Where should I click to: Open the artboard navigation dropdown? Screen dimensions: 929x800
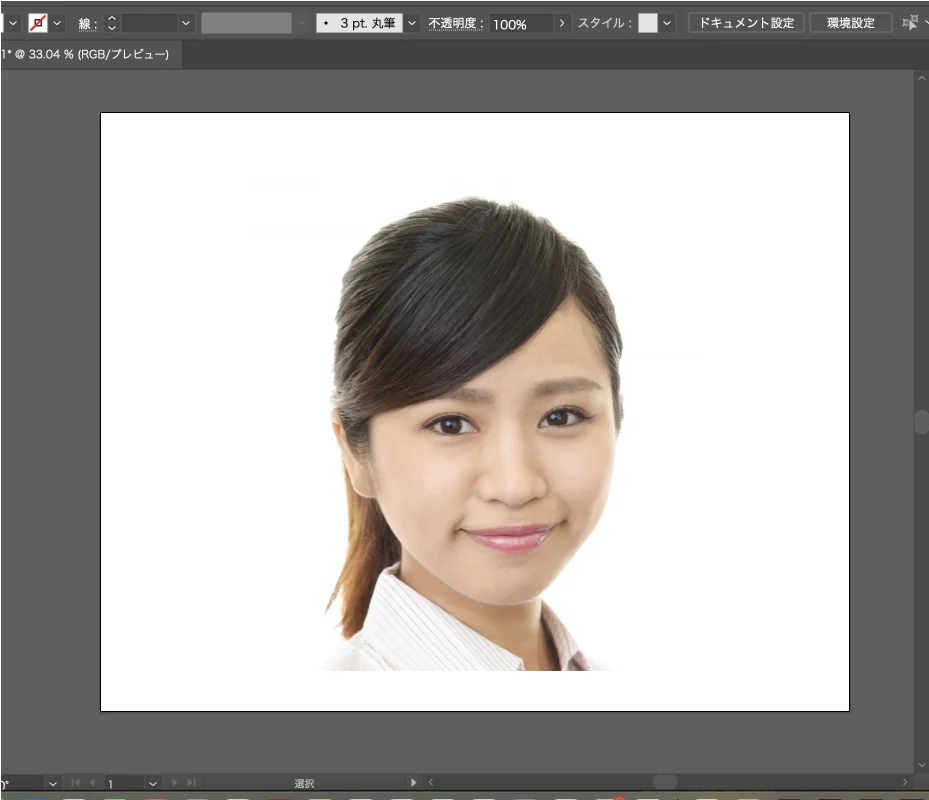153,783
